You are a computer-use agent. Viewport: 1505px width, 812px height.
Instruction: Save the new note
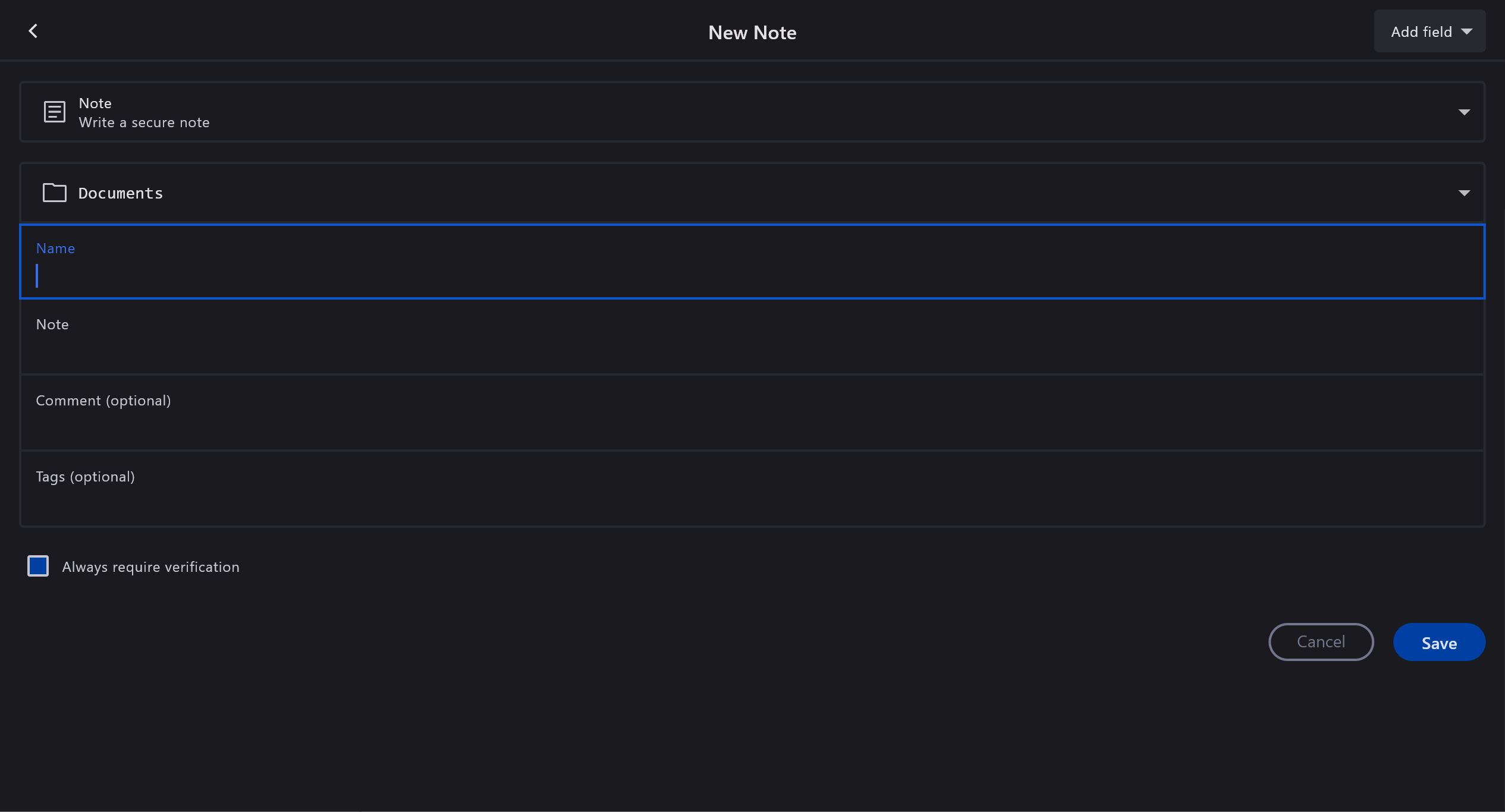tap(1438, 642)
